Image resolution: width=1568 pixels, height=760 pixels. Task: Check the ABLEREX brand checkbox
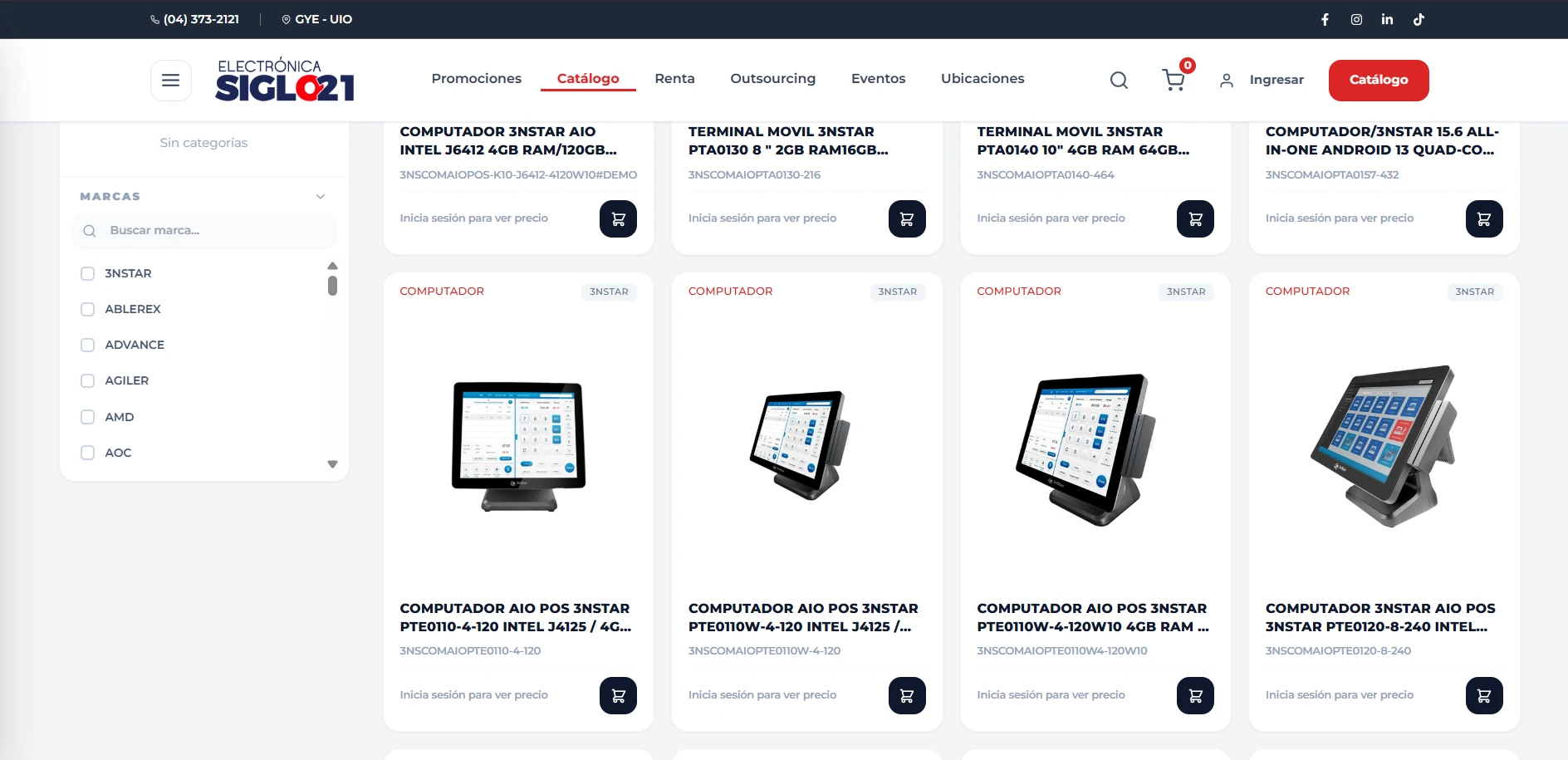pyautogui.click(x=87, y=309)
